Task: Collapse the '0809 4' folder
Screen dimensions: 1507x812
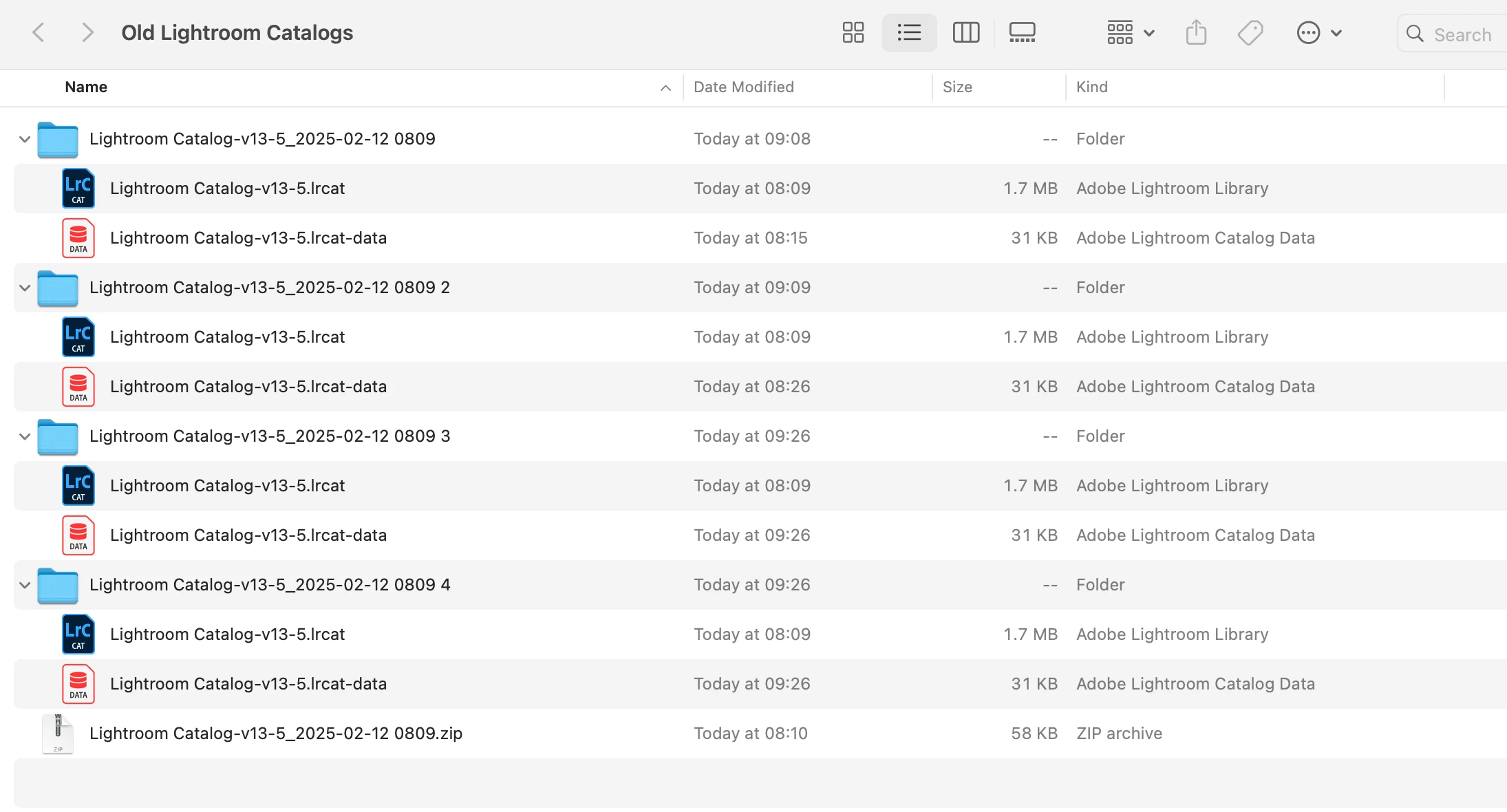Action: (x=25, y=585)
